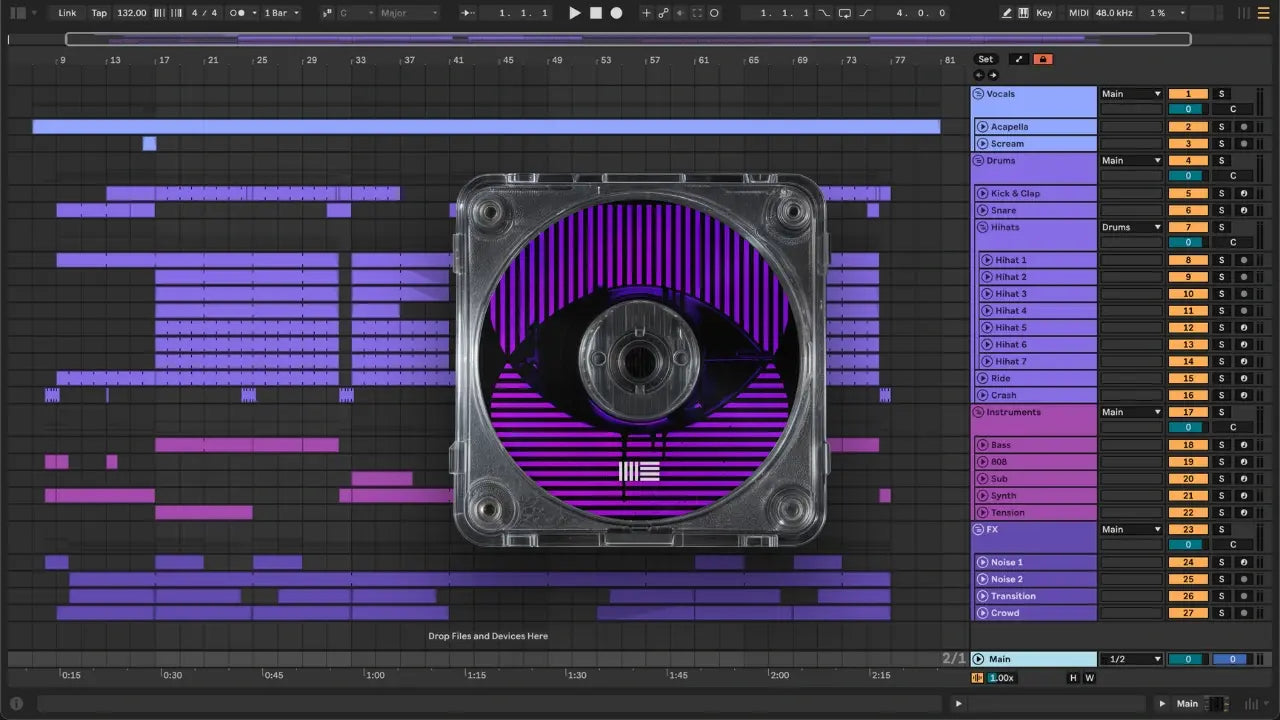The width and height of the screenshot is (1280, 720).
Task: Open the 1 Bar quantization menu
Action: tap(281, 13)
